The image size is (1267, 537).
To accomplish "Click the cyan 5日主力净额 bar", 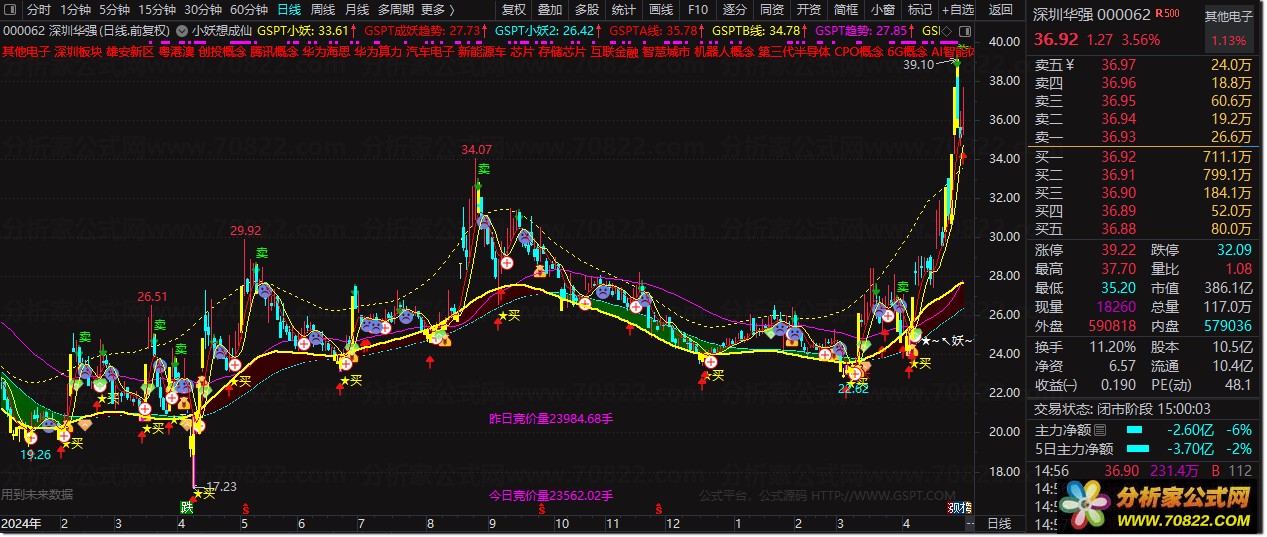I will 1137,448.
